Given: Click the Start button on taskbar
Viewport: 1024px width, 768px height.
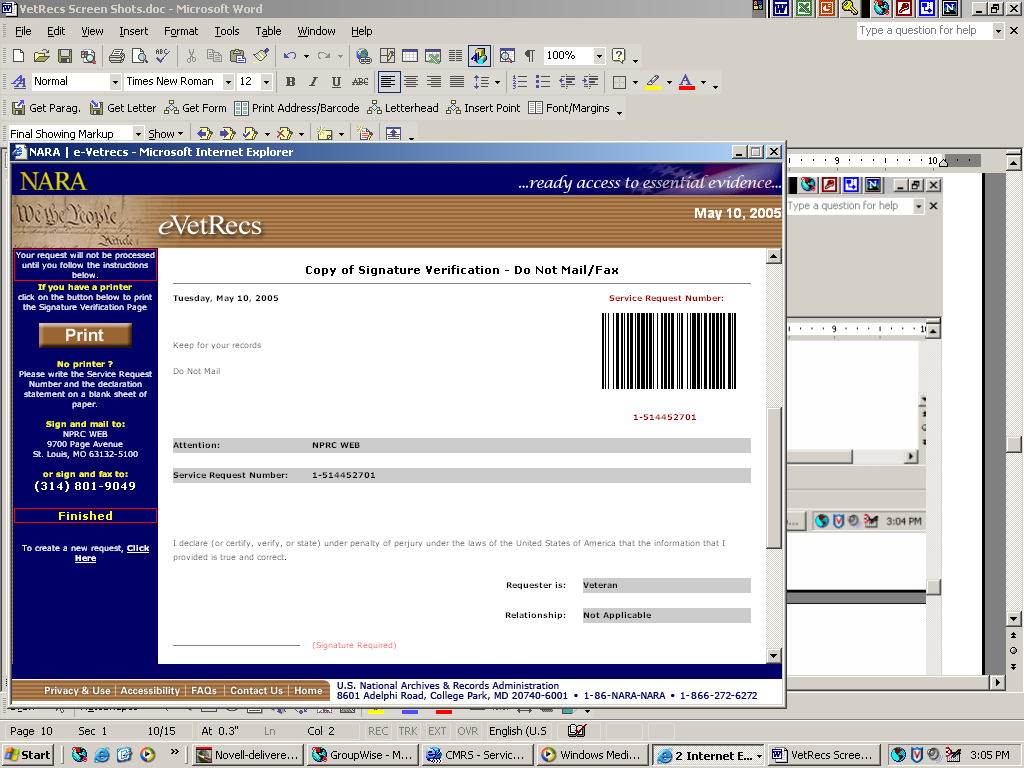Looking at the screenshot, I should [28, 755].
